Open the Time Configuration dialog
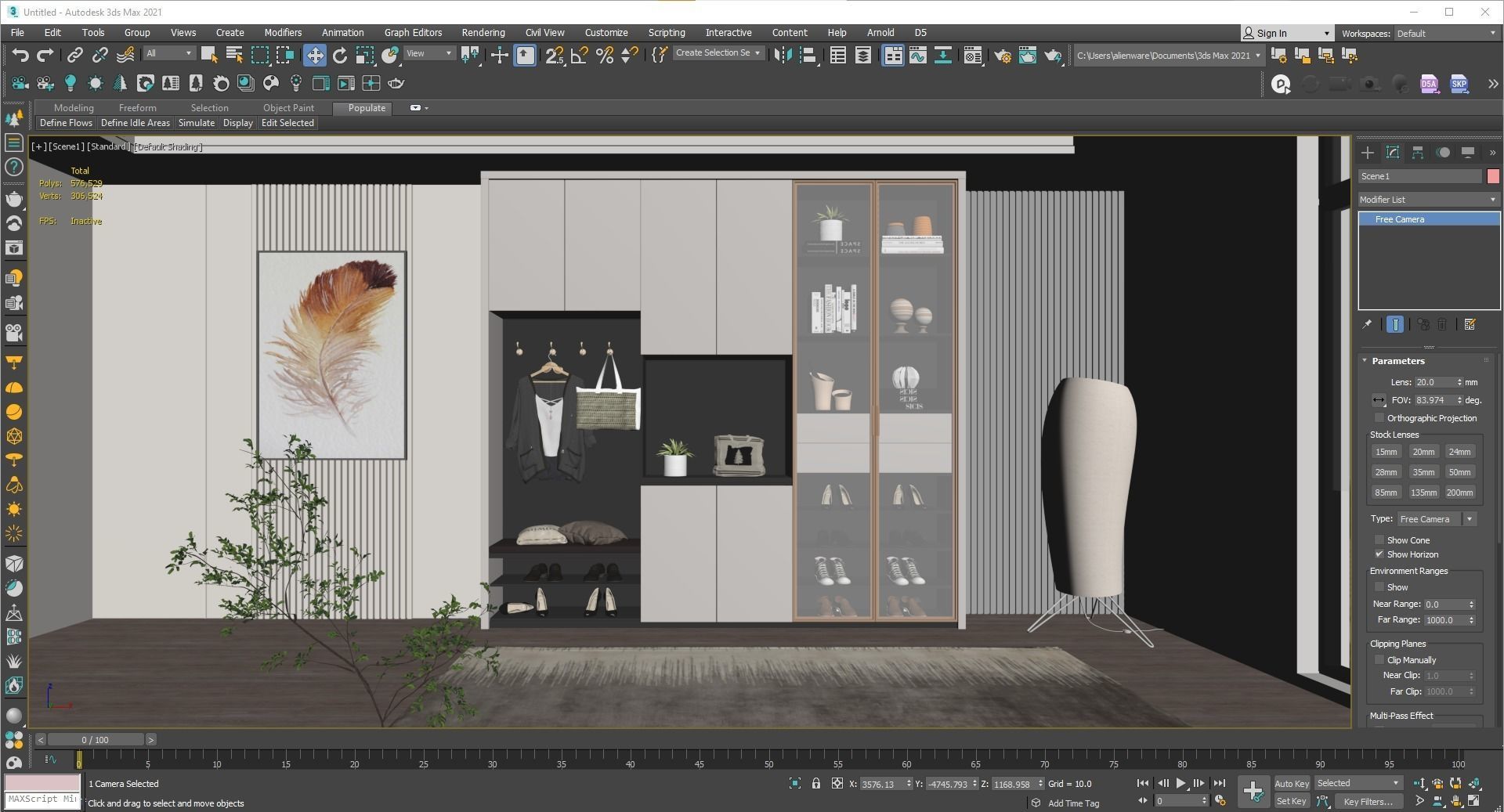 [1220, 800]
